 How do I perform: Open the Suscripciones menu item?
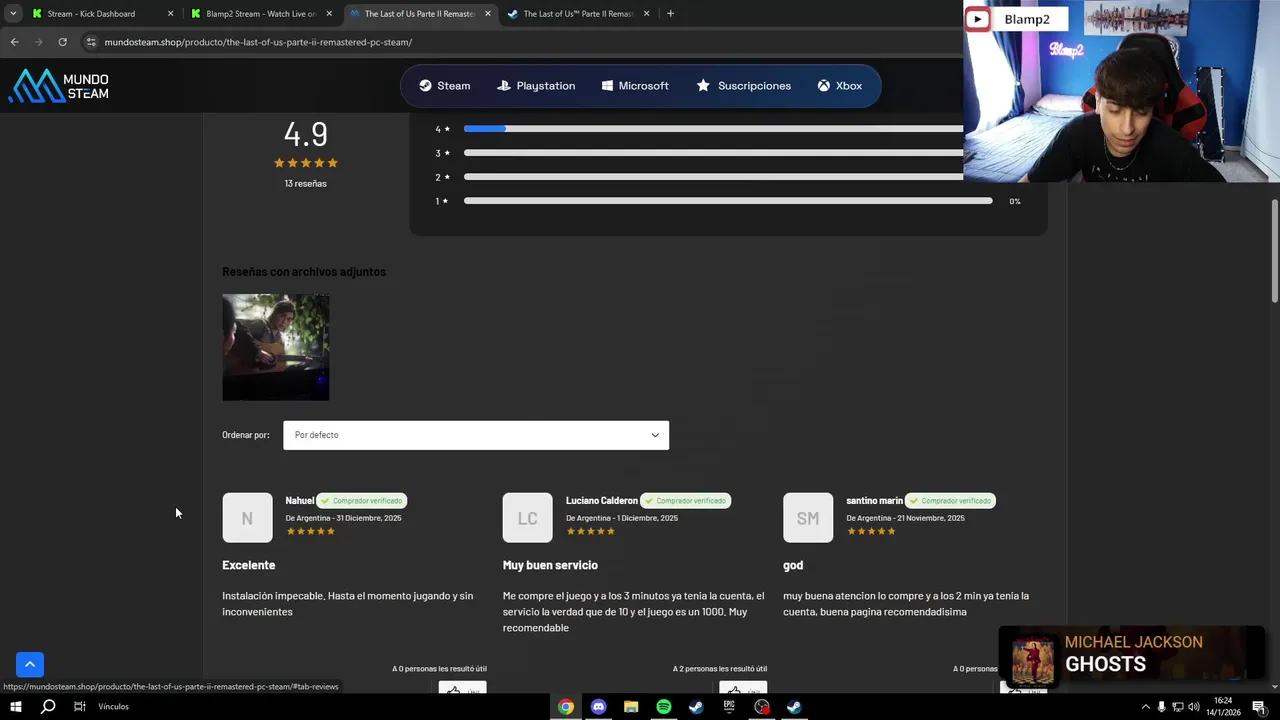[x=743, y=86]
